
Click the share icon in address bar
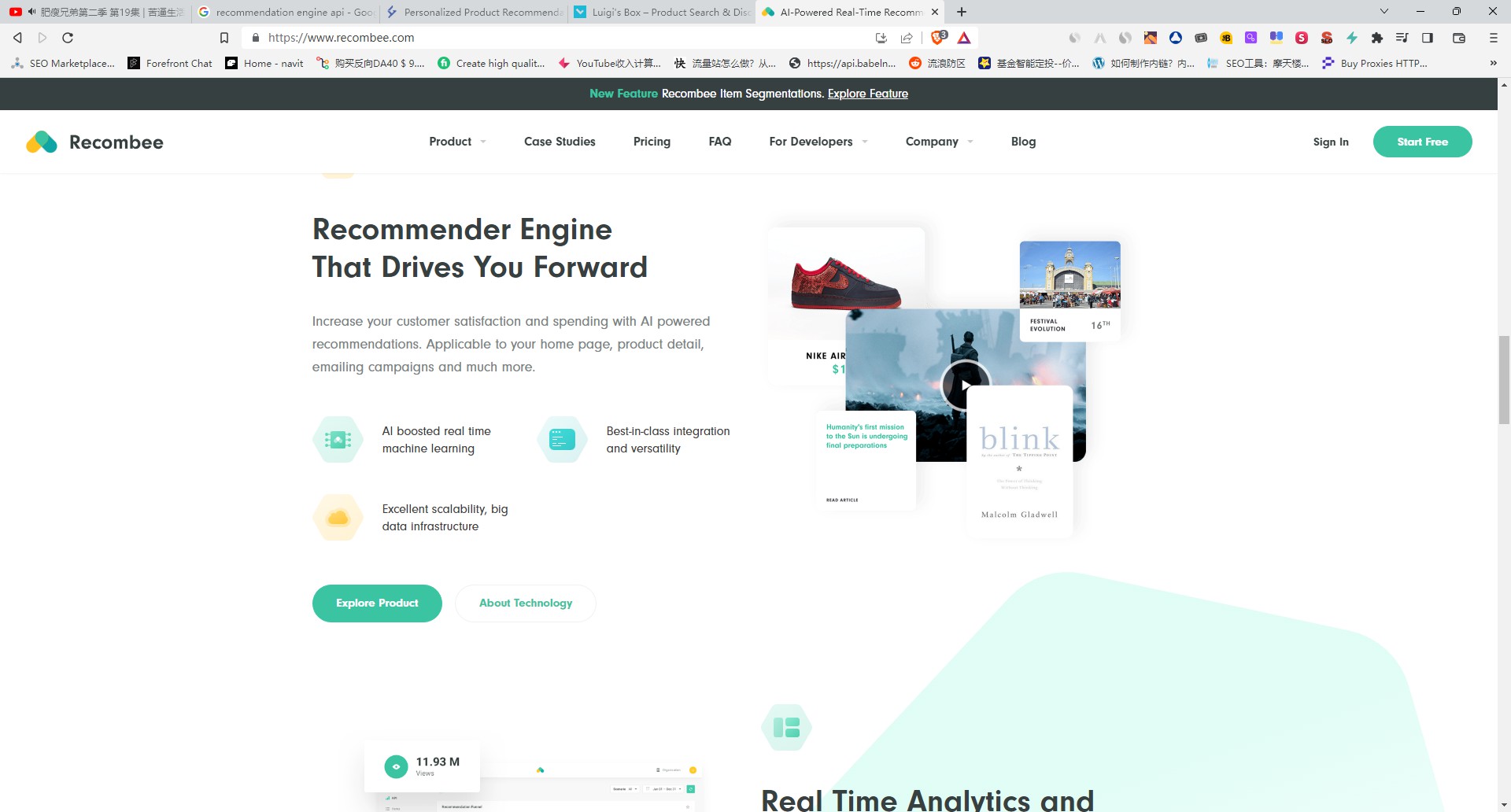(x=907, y=38)
